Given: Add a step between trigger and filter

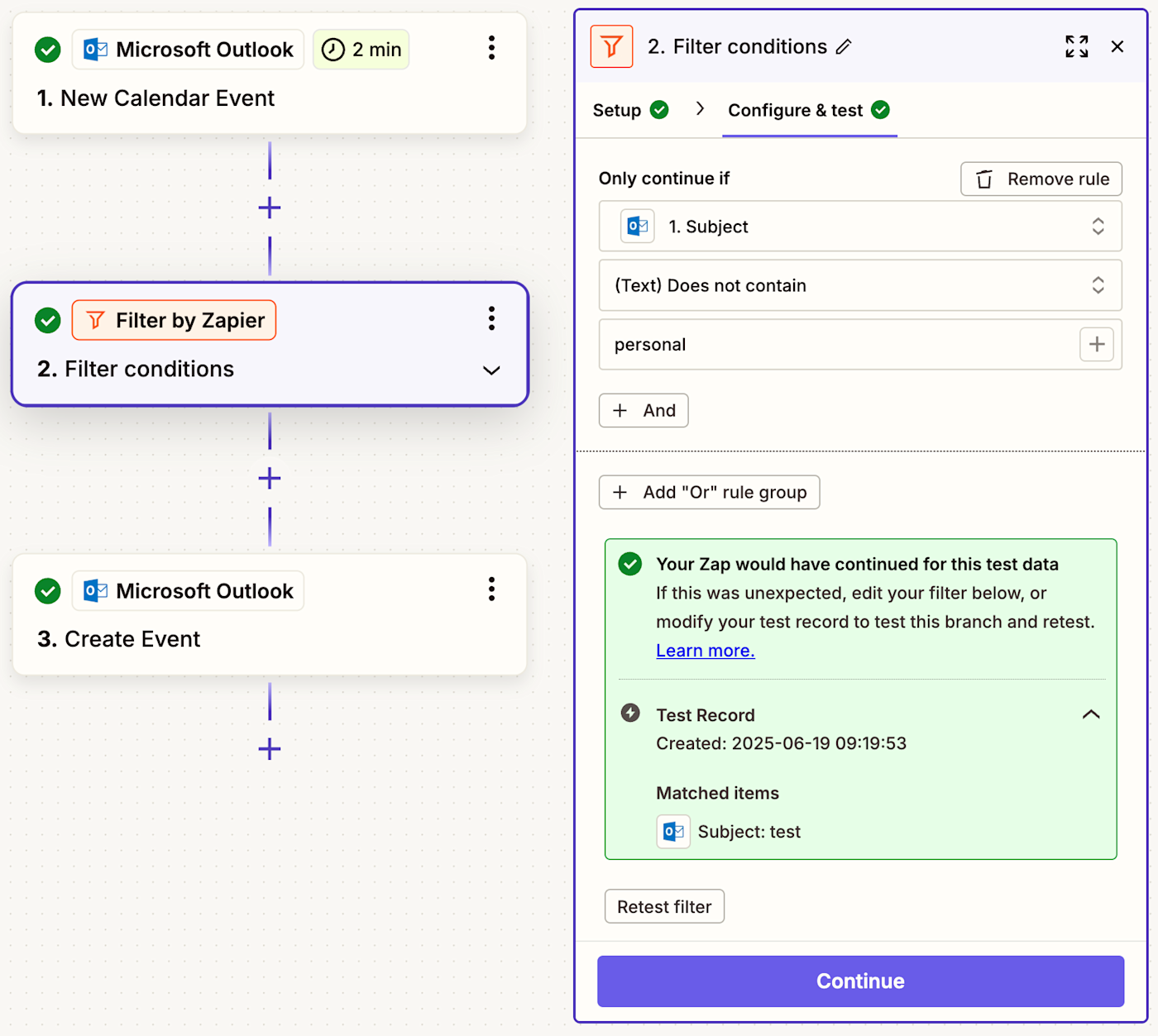Looking at the screenshot, I should 270,208.
